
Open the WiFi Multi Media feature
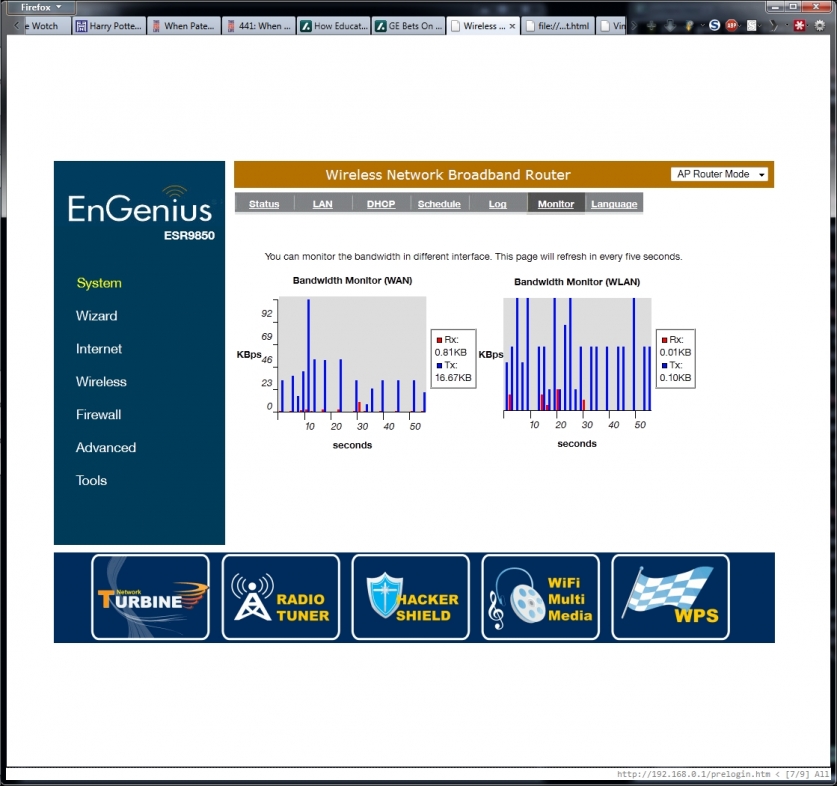[540, 597]
